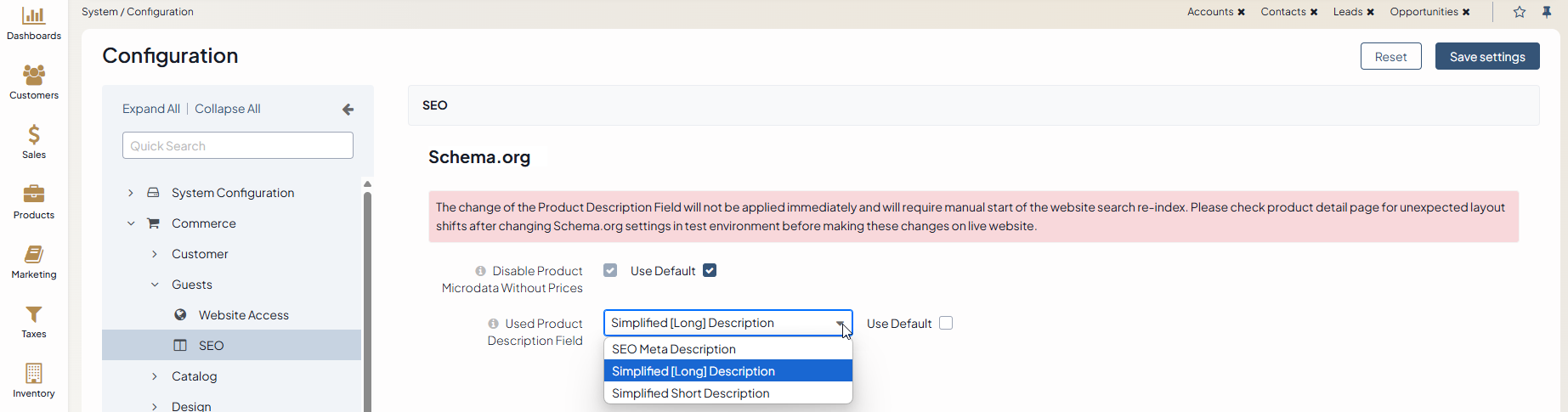
Task: Enable Use Default for Product Description Field
Action: click(946, 324)
